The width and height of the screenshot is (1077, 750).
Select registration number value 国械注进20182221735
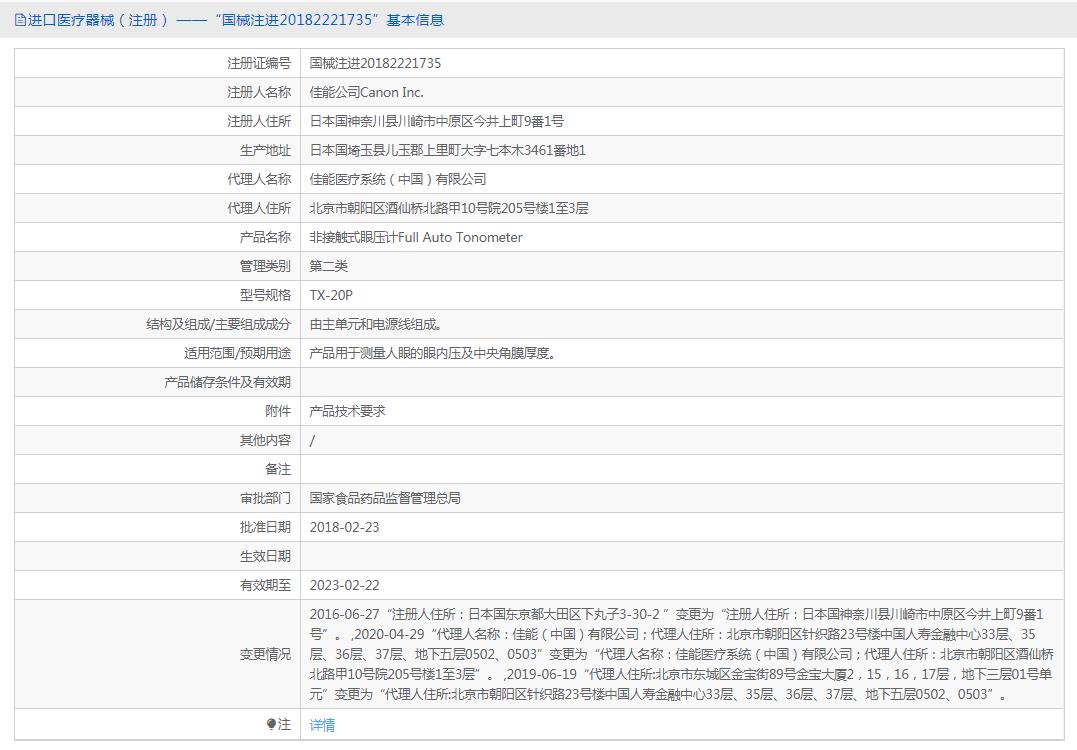pyautogui.click(x=375, y=63)
